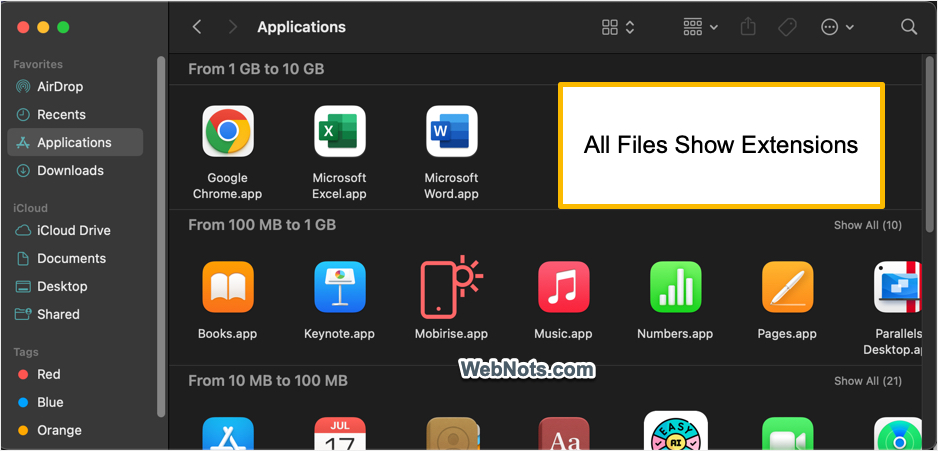Open the icon view switcher dropdown

click(618, 27)
